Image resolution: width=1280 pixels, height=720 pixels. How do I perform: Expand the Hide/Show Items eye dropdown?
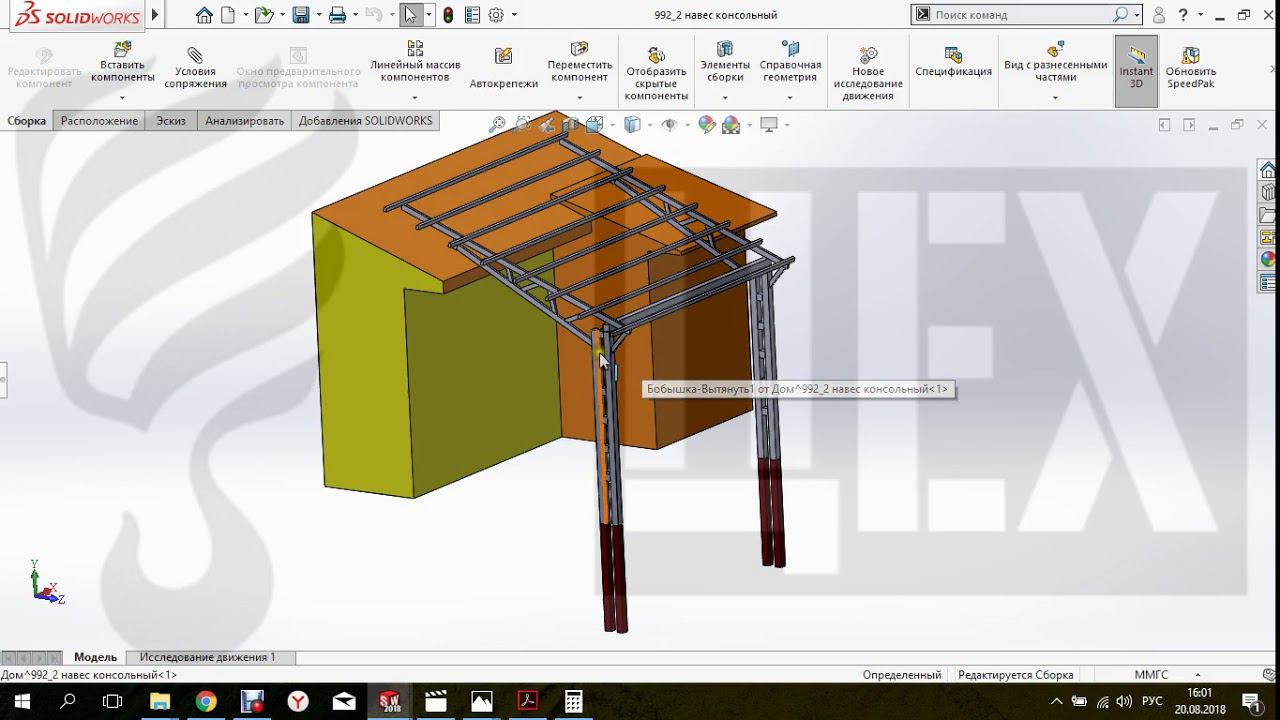pos(687,125)
